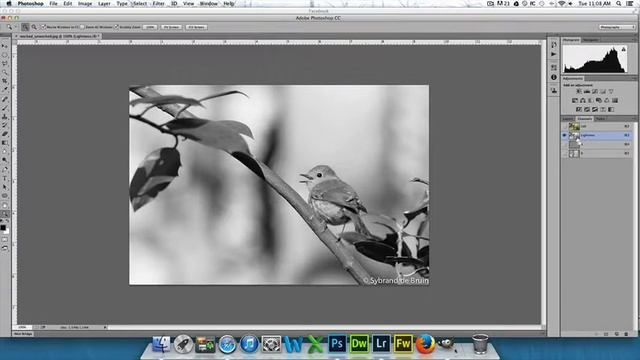Switch to the Navigator tab
This screenshot has height=360, width=640.
(590, 40)
